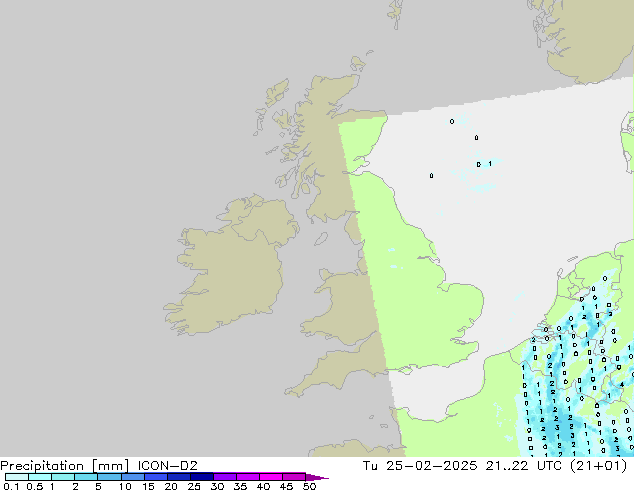Click the 'Precipitation' title text
This screenshot has width=634, height=490.
point(42,466)
